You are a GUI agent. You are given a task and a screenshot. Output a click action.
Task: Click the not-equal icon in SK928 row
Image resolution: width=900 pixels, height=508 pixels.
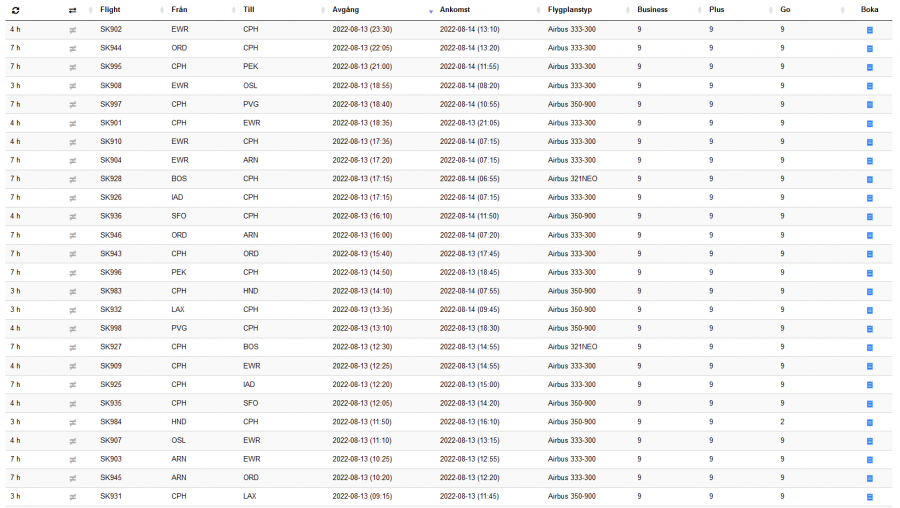[72, 179]
